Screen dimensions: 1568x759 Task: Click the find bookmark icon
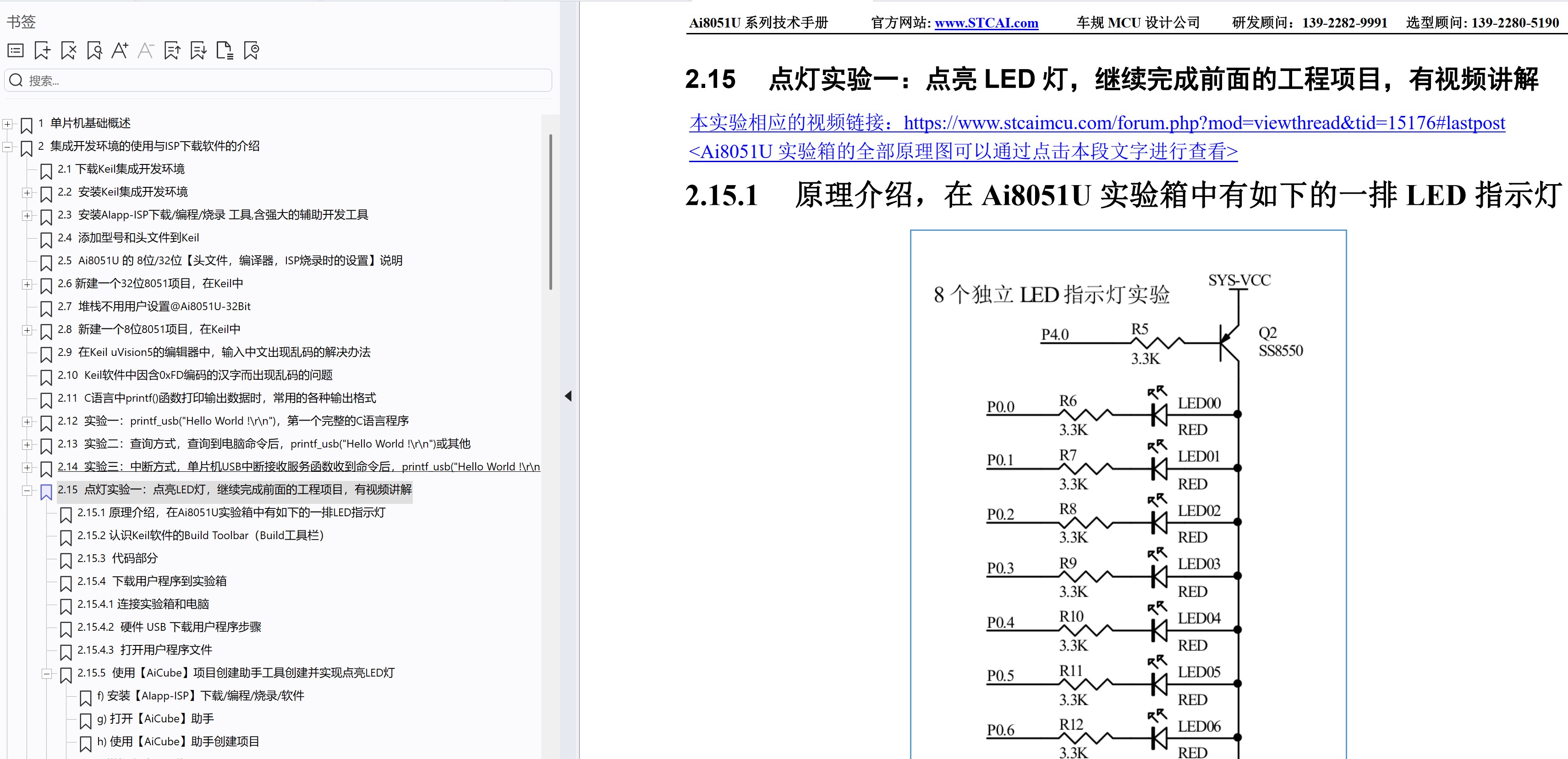(x=94, y=50)
